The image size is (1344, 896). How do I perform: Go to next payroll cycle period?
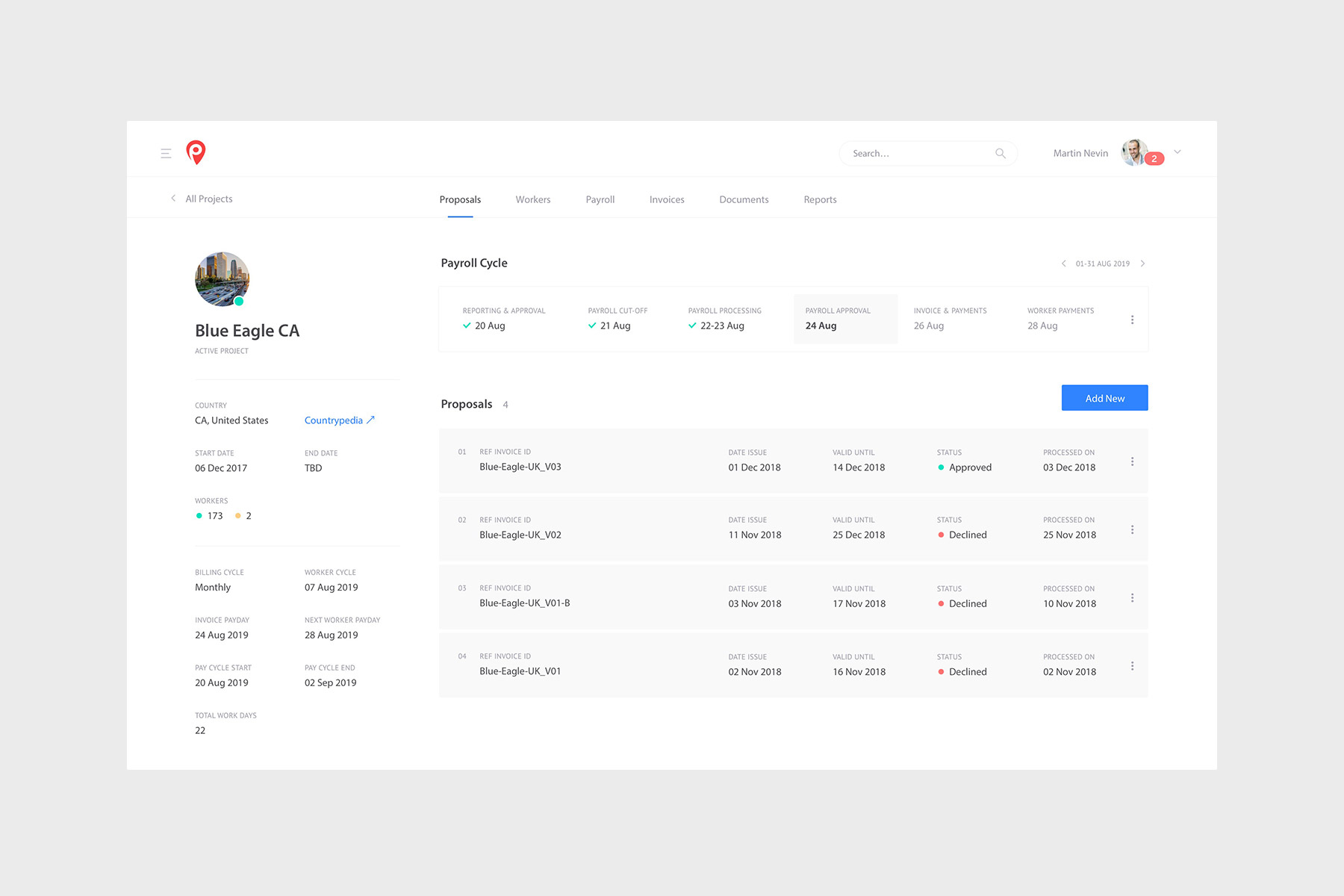click(x=1142, y=264)
